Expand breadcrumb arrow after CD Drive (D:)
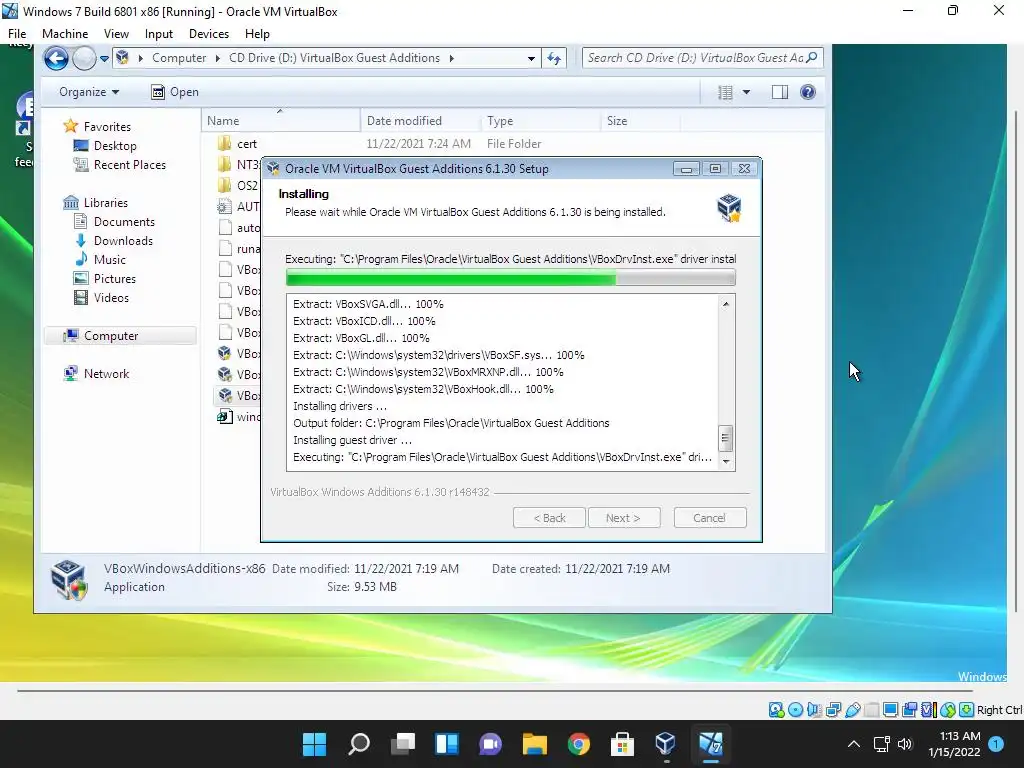Viewport: 1024px width, 768px height. 451,58
